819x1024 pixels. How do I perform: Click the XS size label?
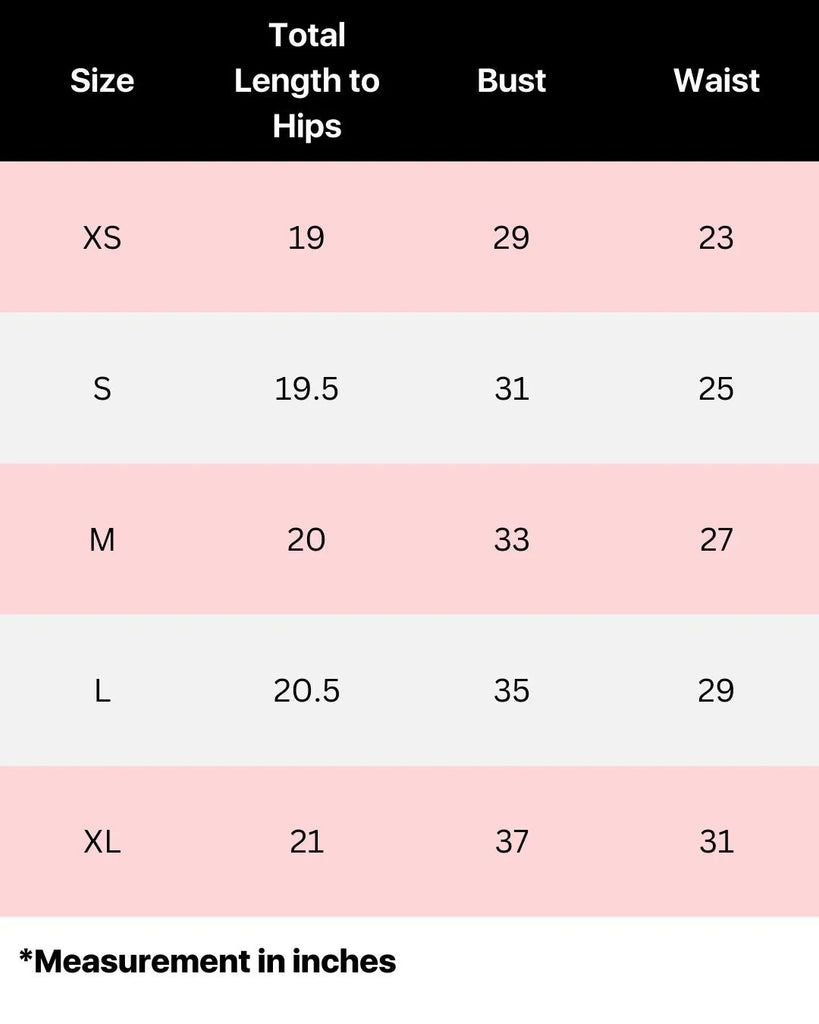[102, 238]
